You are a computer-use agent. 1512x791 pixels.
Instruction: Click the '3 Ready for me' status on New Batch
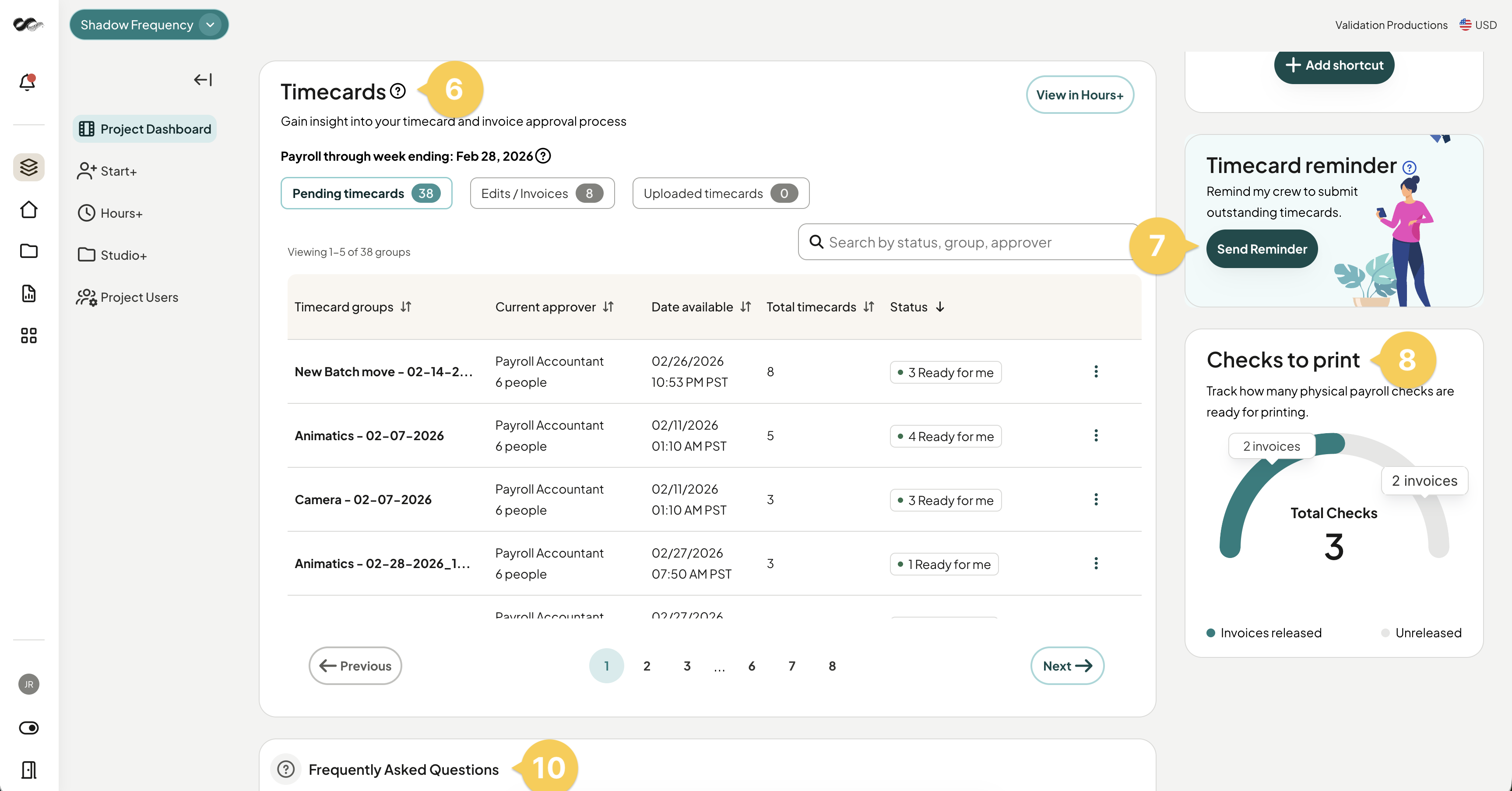pos(946,372)
